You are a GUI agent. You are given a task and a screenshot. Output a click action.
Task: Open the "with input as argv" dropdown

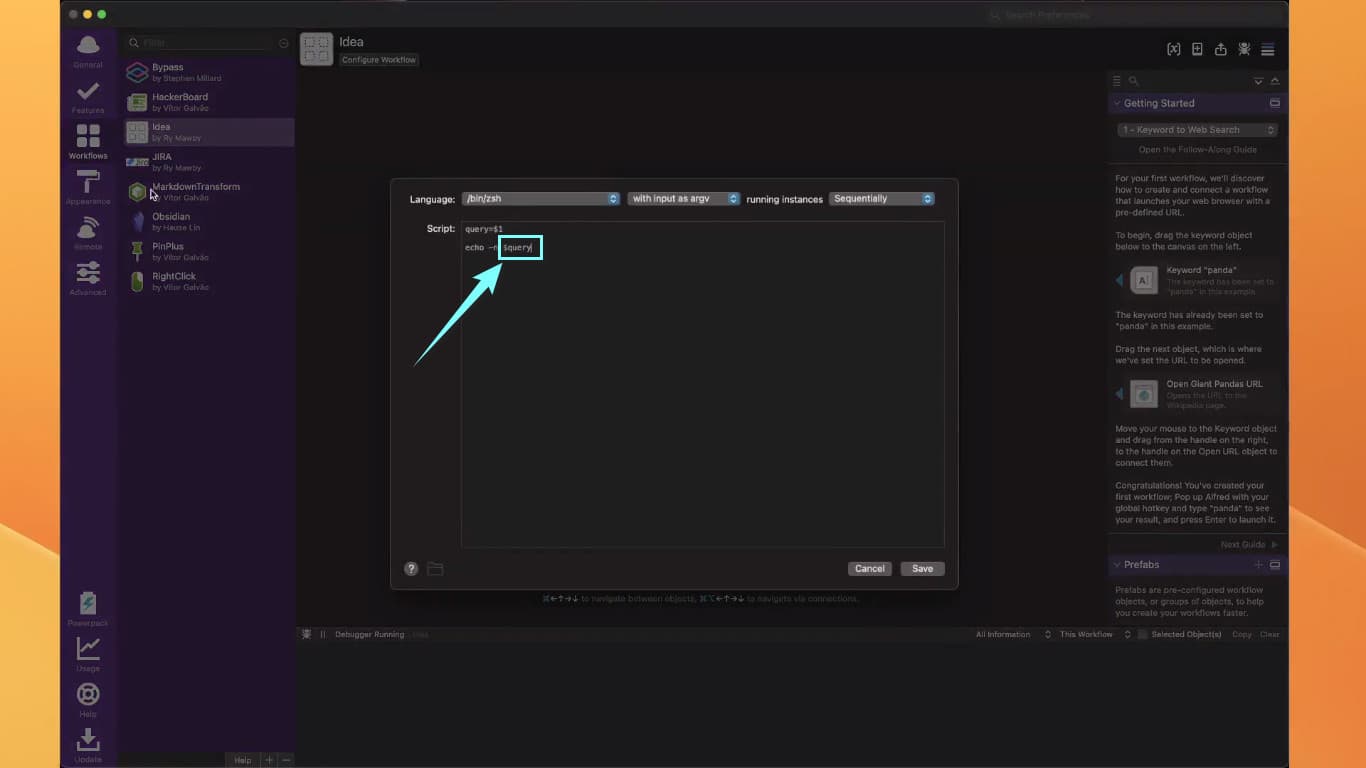click(684, 199)
